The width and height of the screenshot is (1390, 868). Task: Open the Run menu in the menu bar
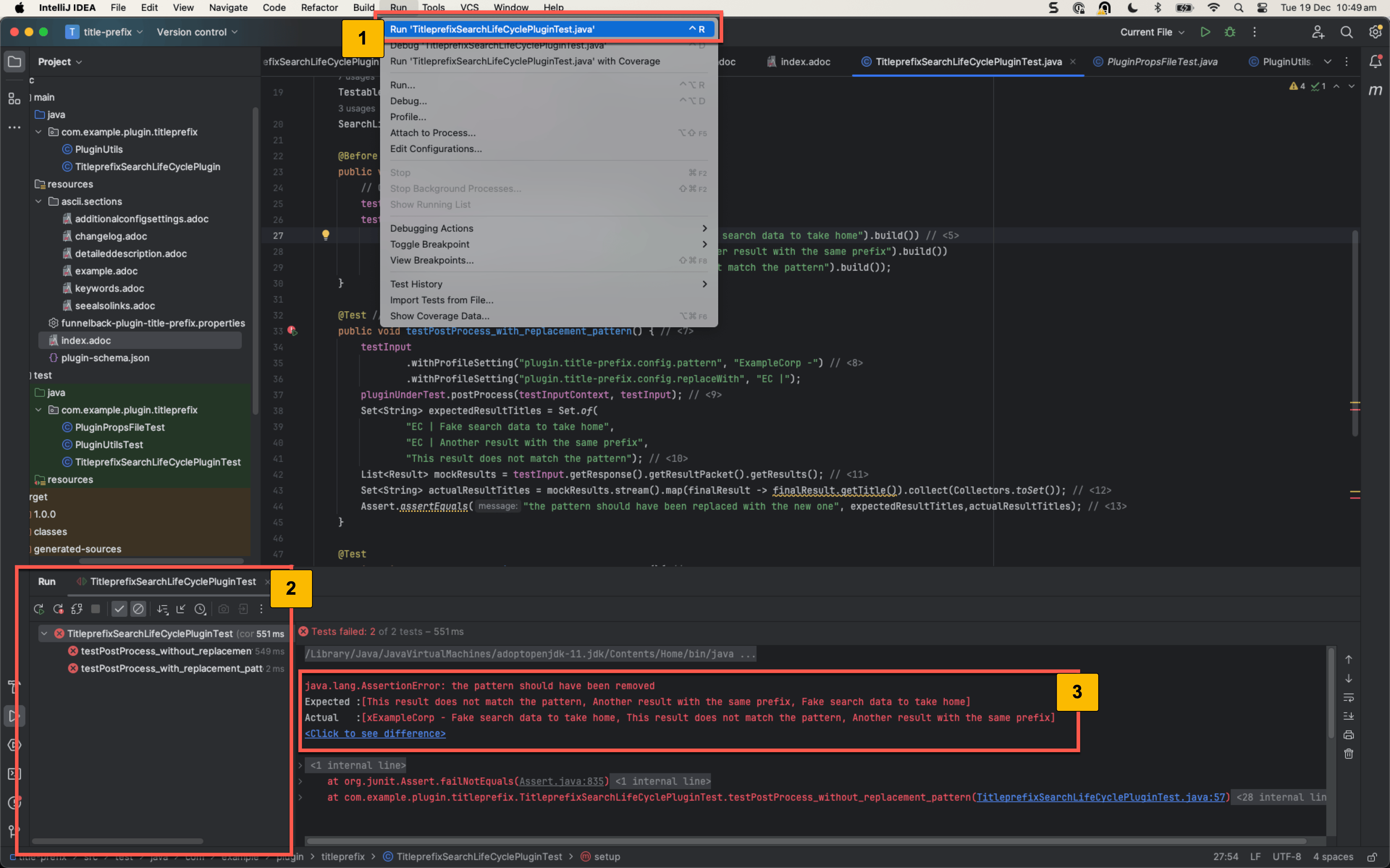[398, 8]
